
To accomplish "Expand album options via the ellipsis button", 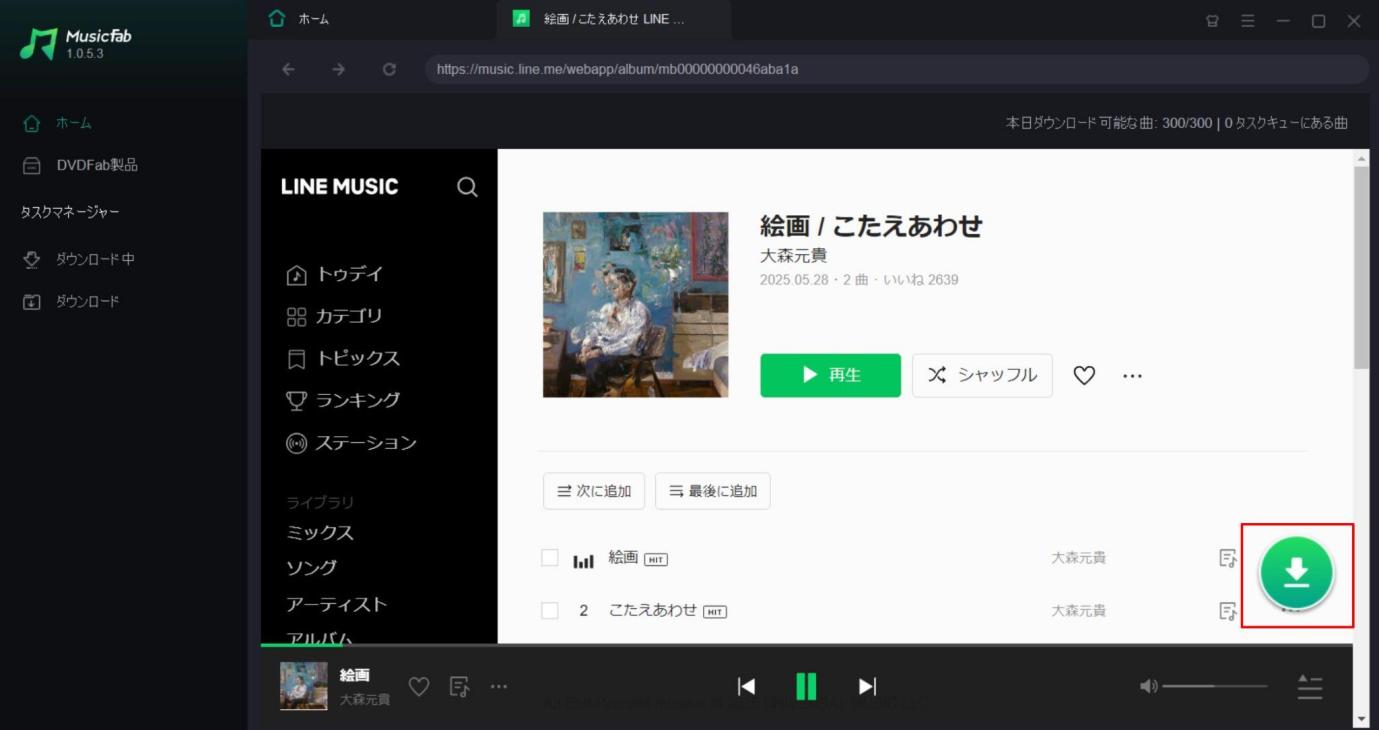I will pyautogui.click(x=1133, y=375).
